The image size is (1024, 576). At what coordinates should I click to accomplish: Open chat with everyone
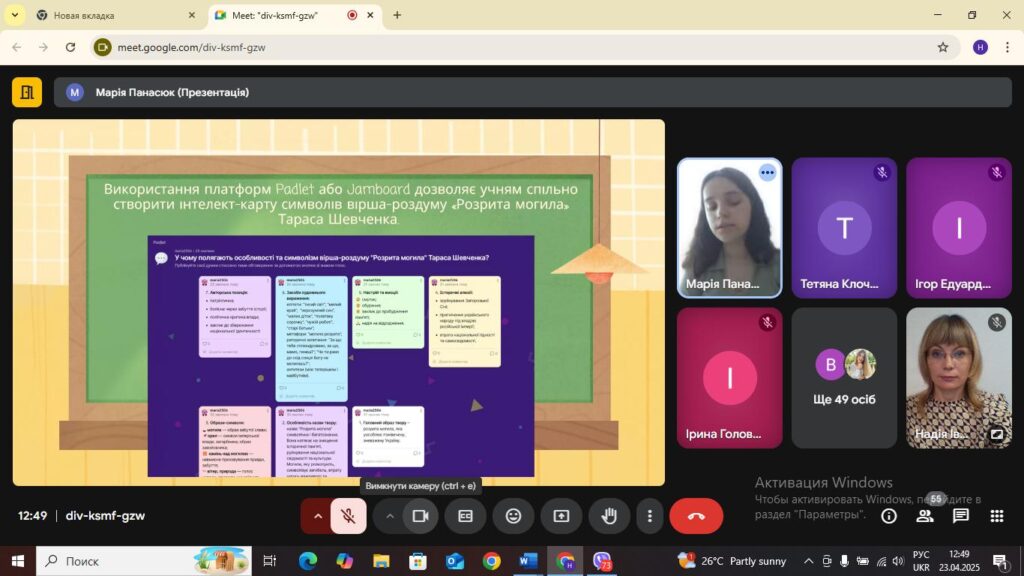pos(961,516)
